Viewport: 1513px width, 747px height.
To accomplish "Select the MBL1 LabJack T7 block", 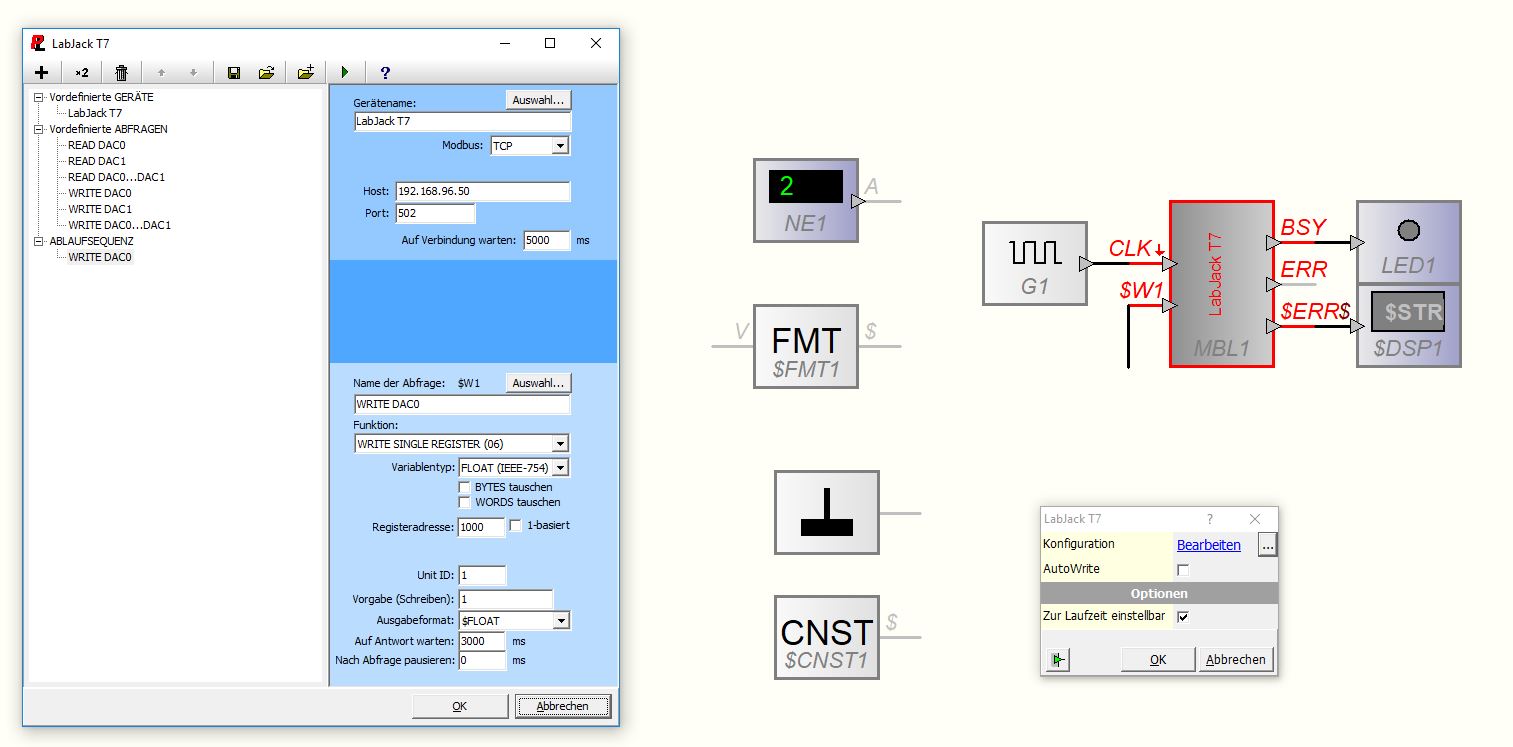I will [x=1221, y=284].
